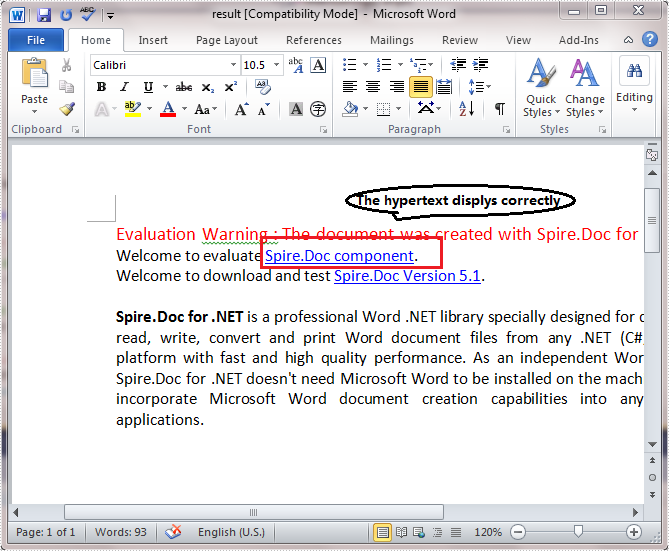Viewport: 669px width, 551px height.
Task: Expand the Numbering list dropdown arrow
Action: (x=400, y=65)
